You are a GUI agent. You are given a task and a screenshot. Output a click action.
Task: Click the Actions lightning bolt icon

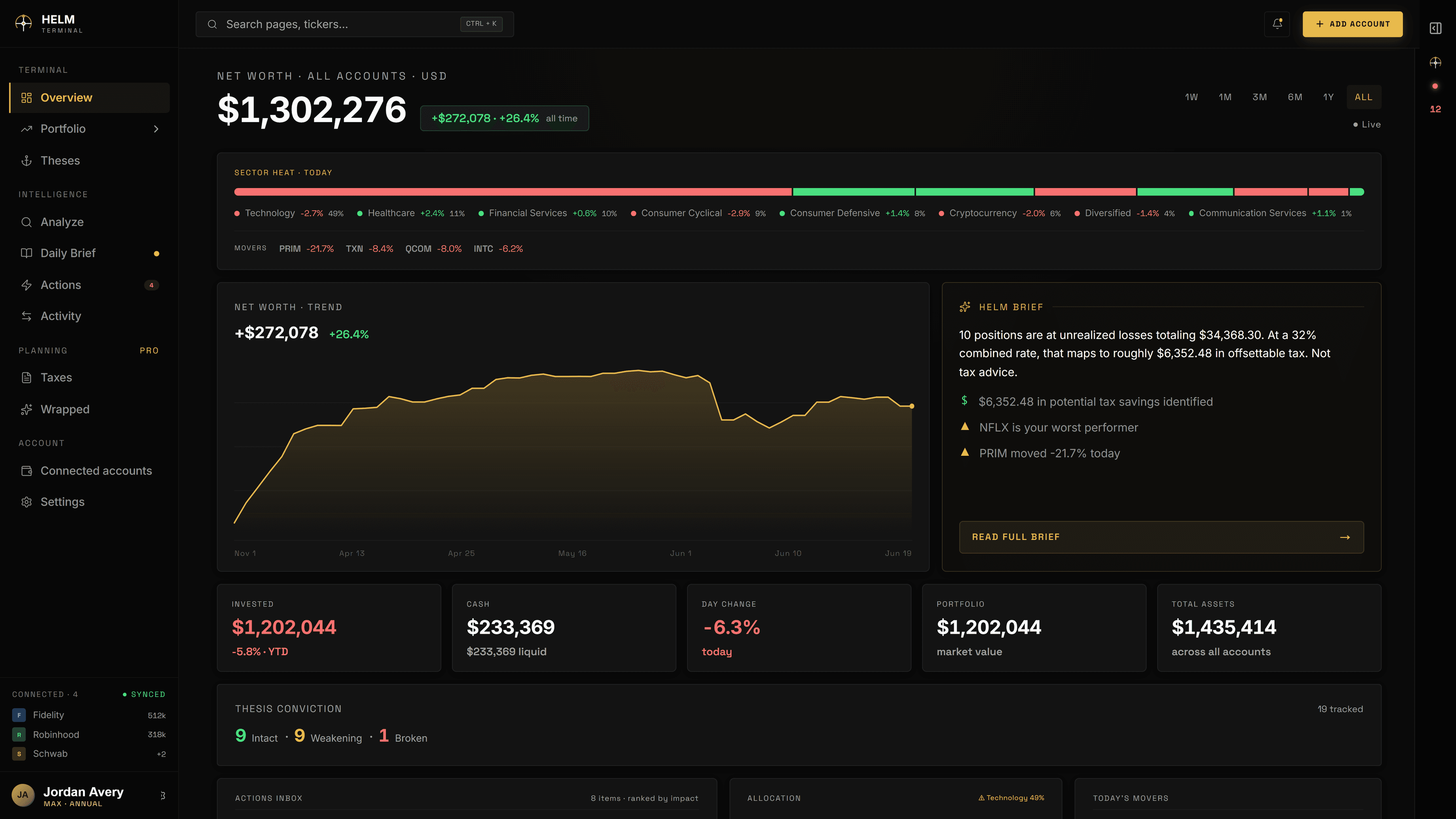point(27,285)
